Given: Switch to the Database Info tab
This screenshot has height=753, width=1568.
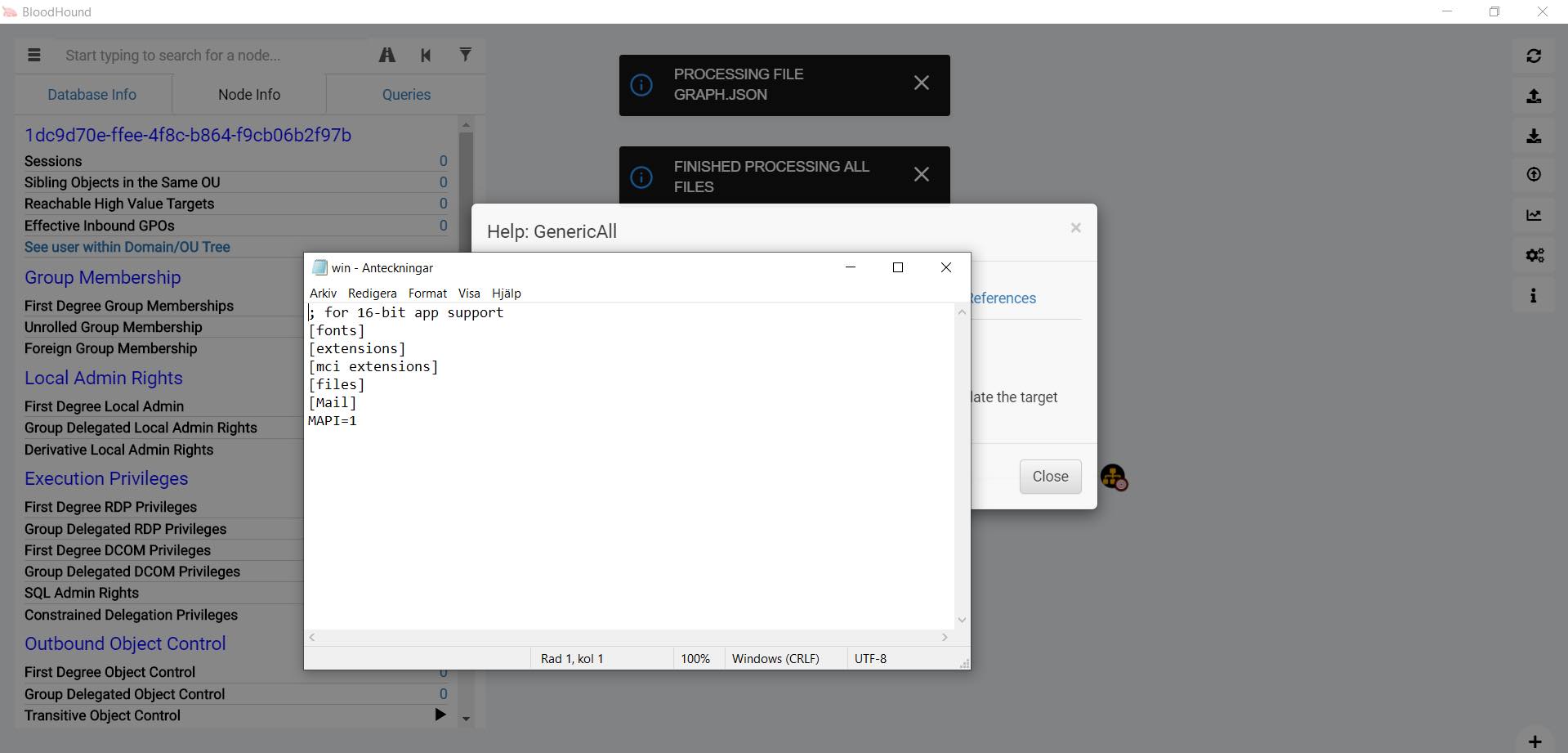Looking at the screenshot, I should [x=92, y=94].
